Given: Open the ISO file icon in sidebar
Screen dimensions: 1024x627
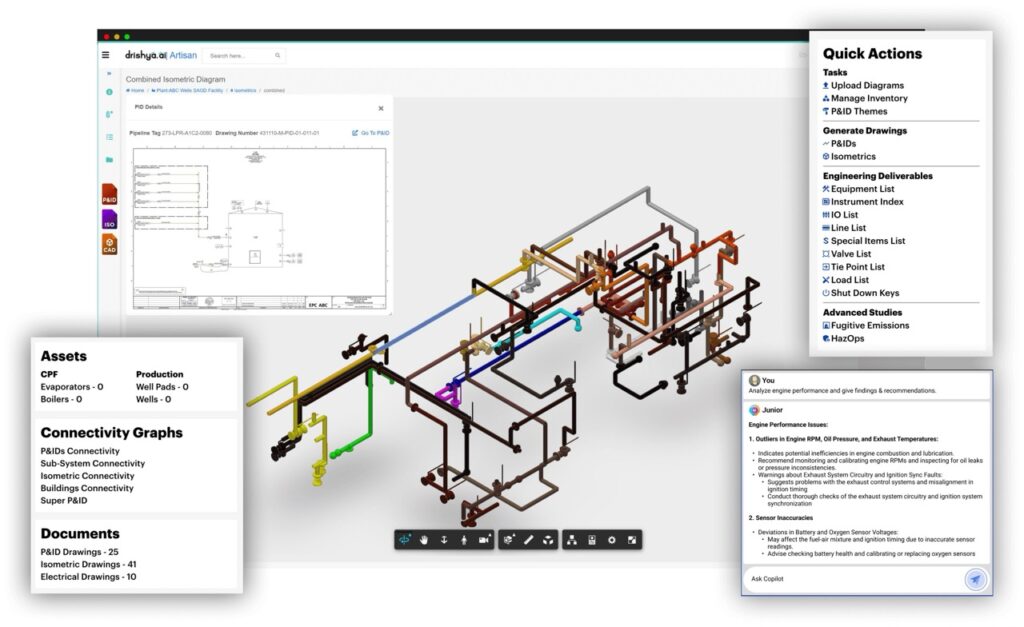Looking at the screenshot, I should pyautogui.click(x=109, y=219).
